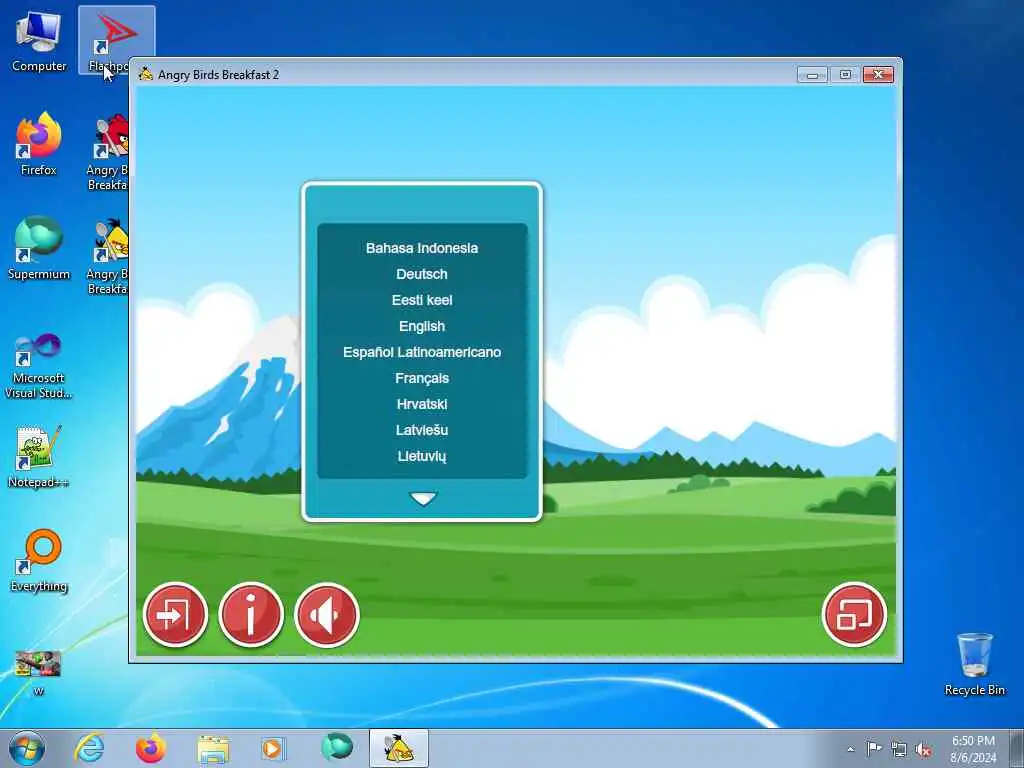Select English language
1024x768 pixels.
tap(422, 327)
